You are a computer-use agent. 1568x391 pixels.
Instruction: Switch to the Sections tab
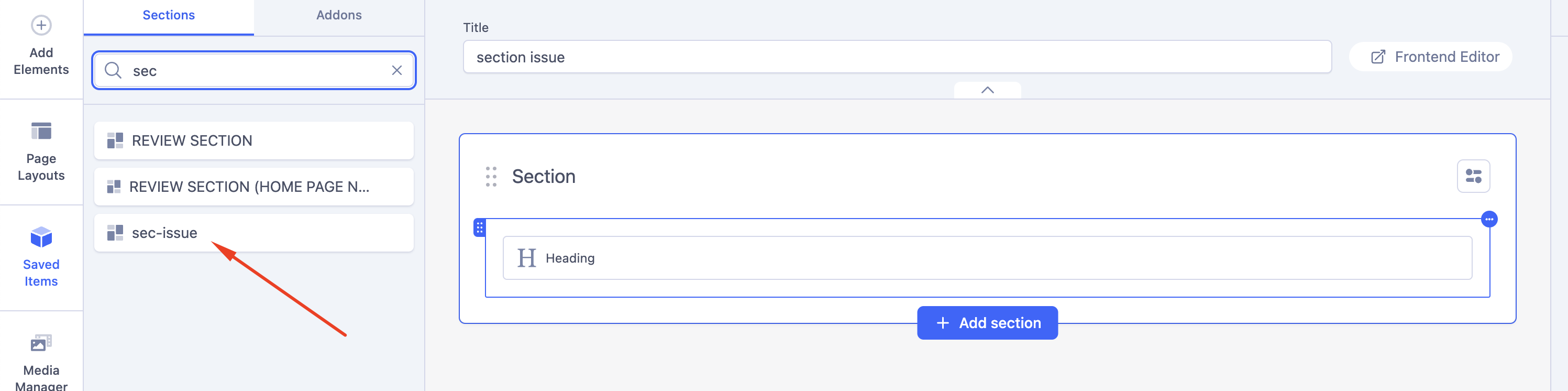point(169,15)
